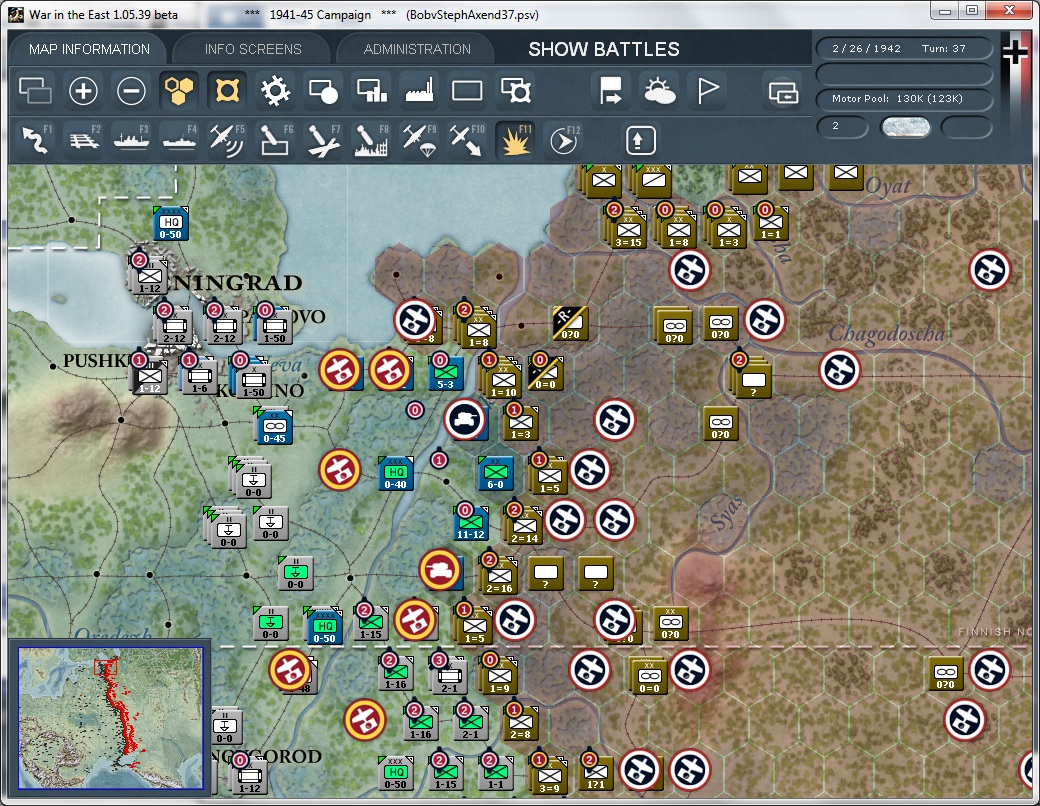Select the blue HQ 0-40 unit

click(x=396, y=474)
